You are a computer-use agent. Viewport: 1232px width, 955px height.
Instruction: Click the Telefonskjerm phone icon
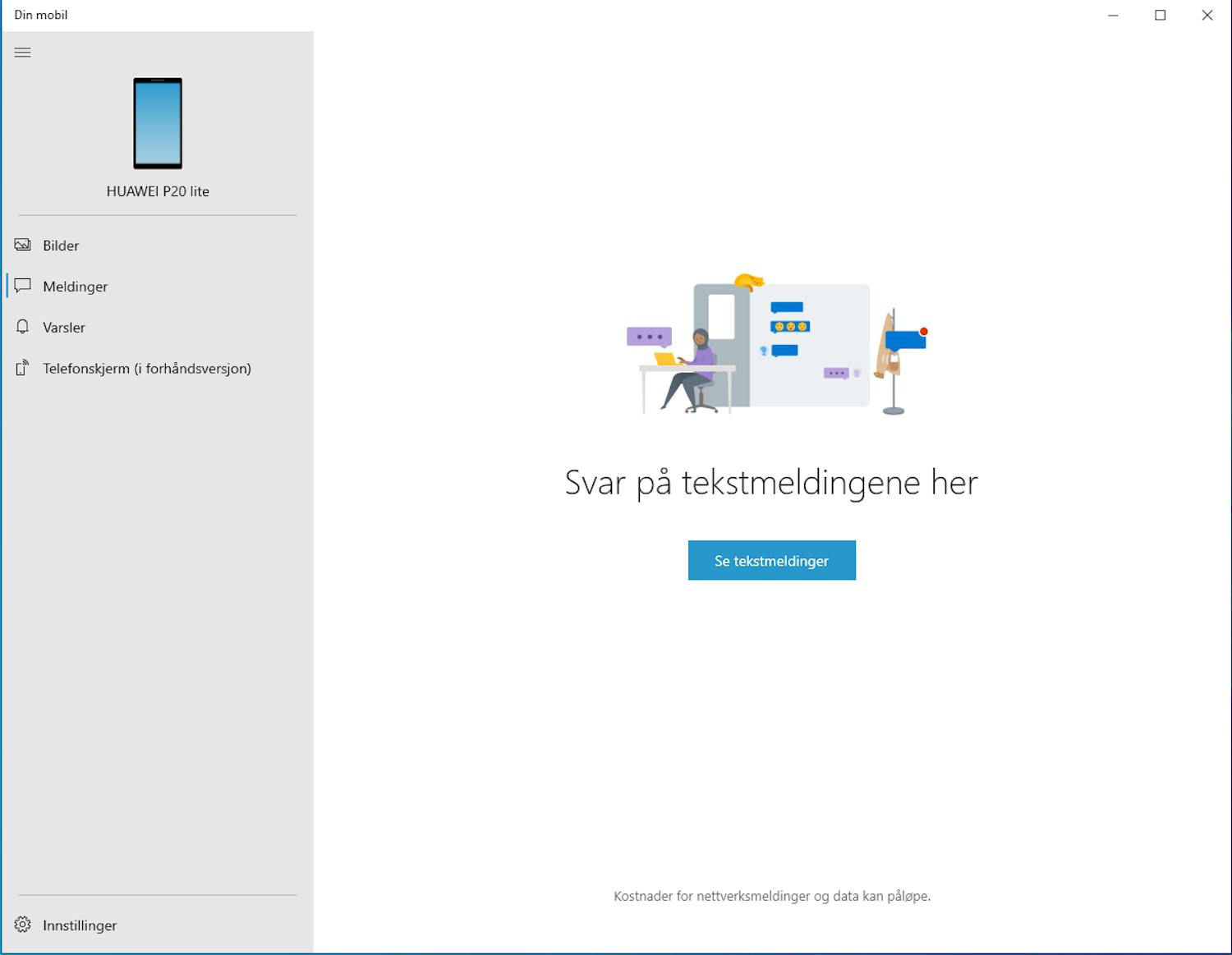22,368
